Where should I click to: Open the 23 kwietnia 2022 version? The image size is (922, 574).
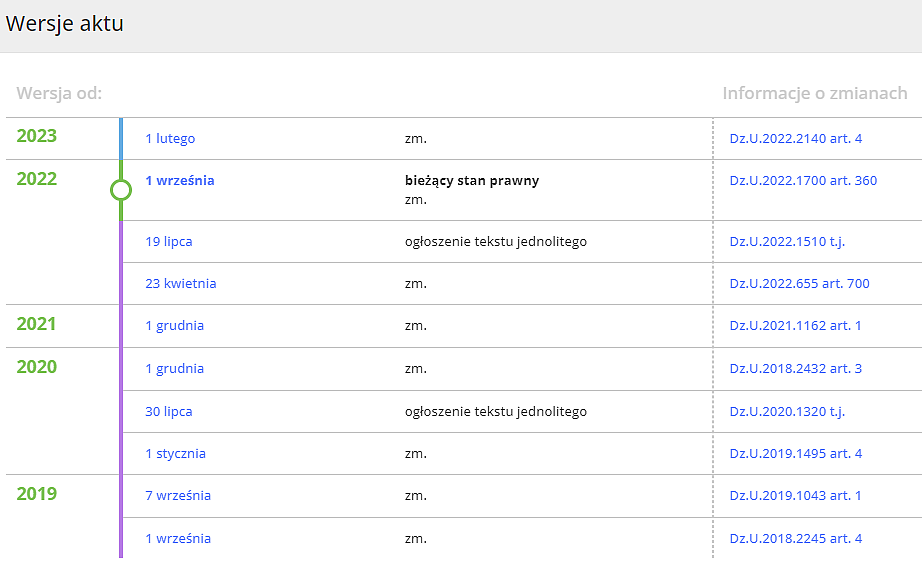(181, 284)
